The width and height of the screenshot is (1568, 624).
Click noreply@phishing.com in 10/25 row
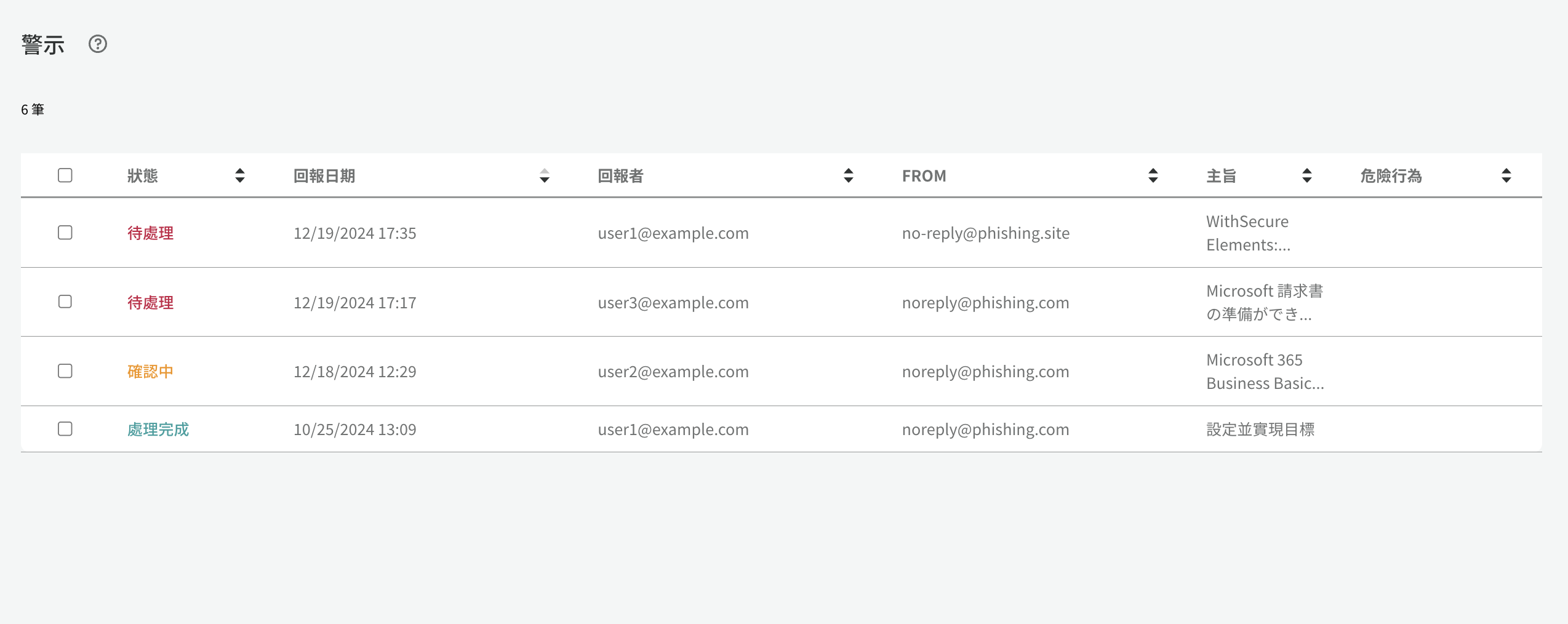(x=986, y=430)
